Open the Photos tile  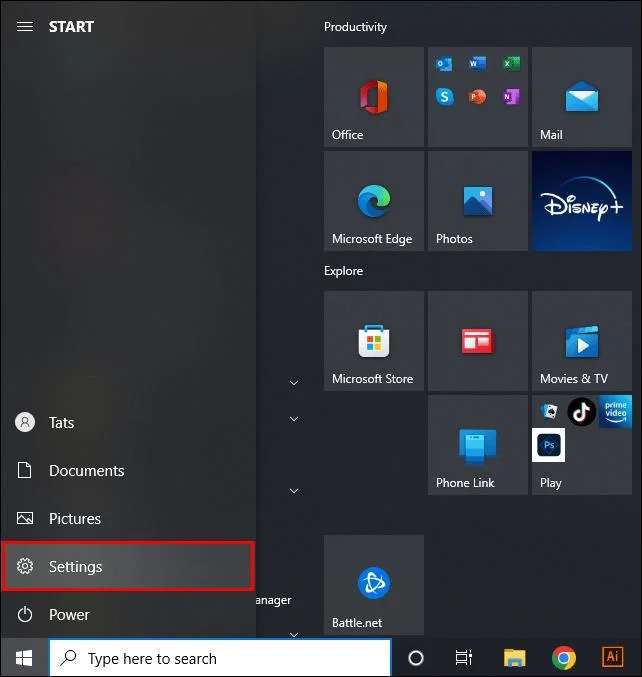click(x=478, y=201)
